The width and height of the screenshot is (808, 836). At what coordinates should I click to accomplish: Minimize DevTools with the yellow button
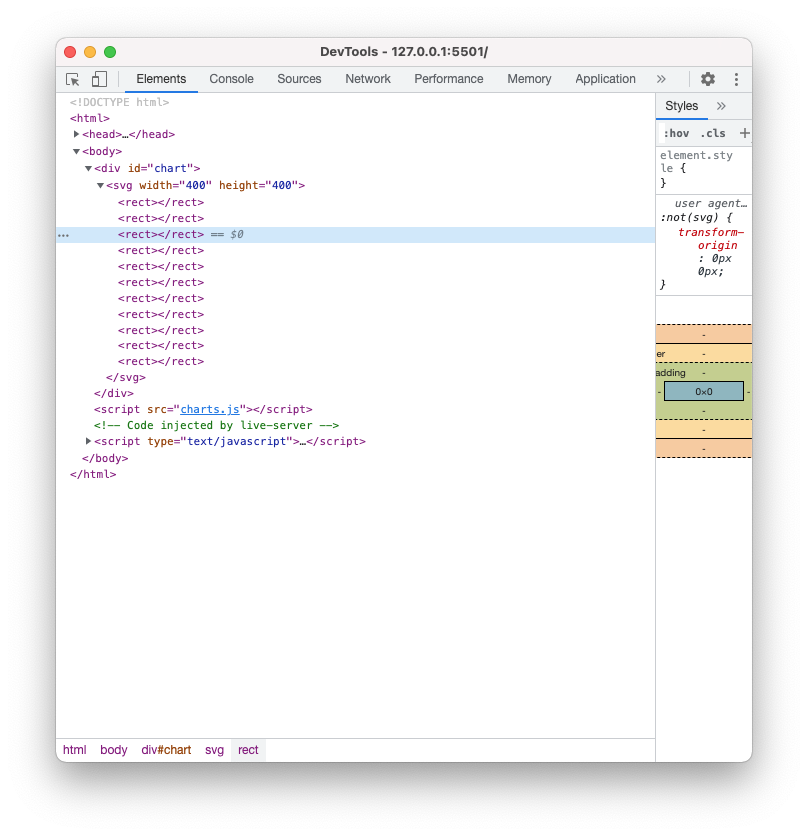[90, 52]
